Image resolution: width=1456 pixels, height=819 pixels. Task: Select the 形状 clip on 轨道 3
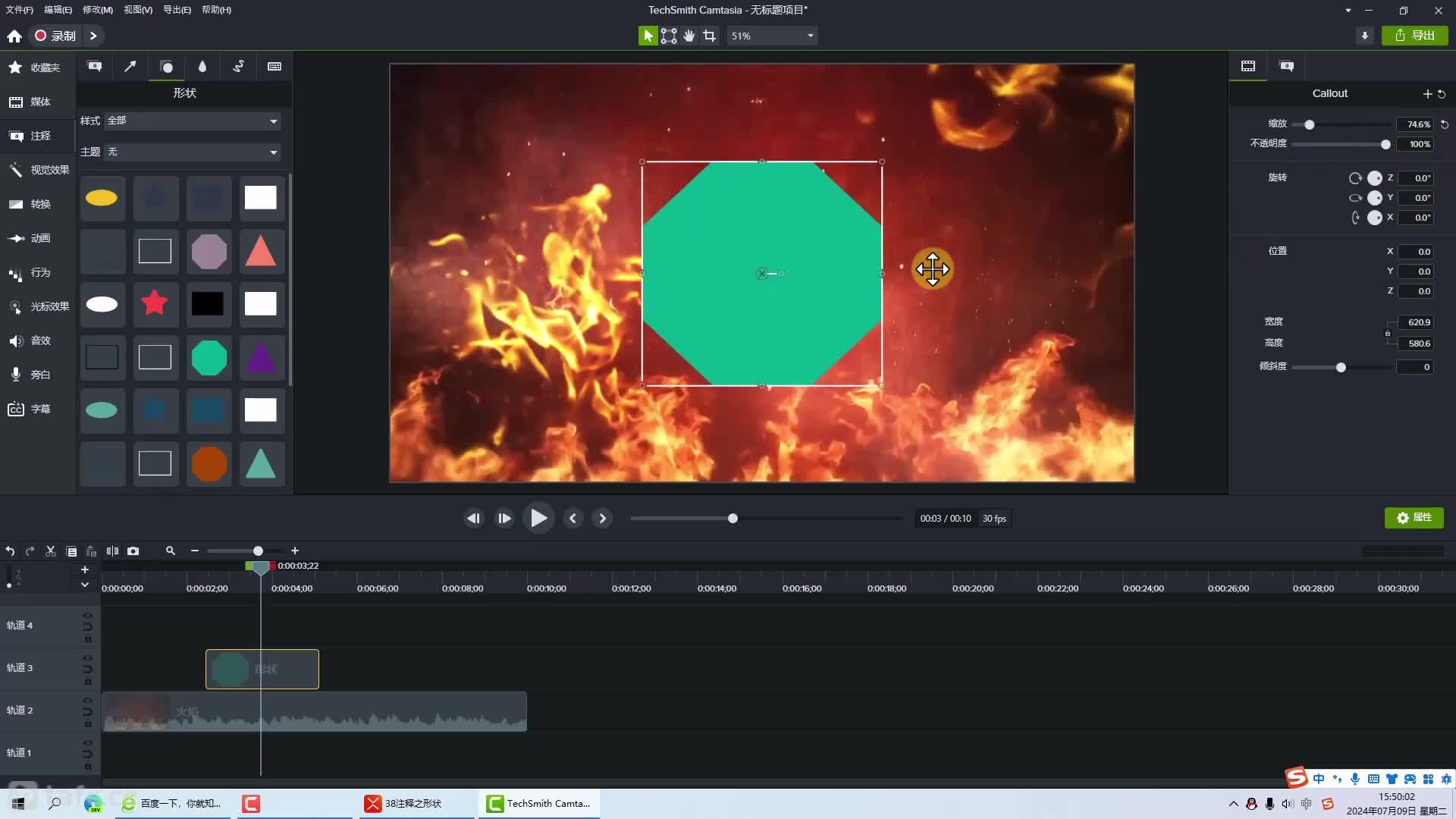coord(262,670)
